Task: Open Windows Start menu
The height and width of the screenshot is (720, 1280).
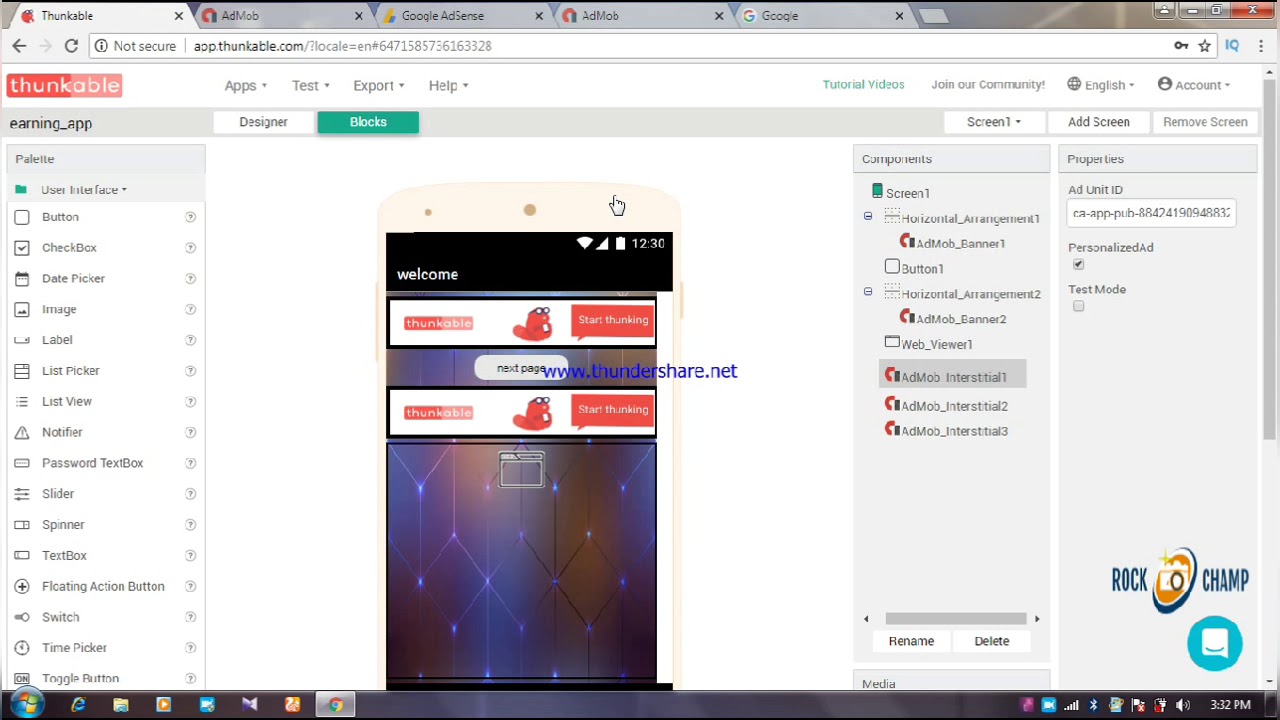Action: [x=26, y=704]
